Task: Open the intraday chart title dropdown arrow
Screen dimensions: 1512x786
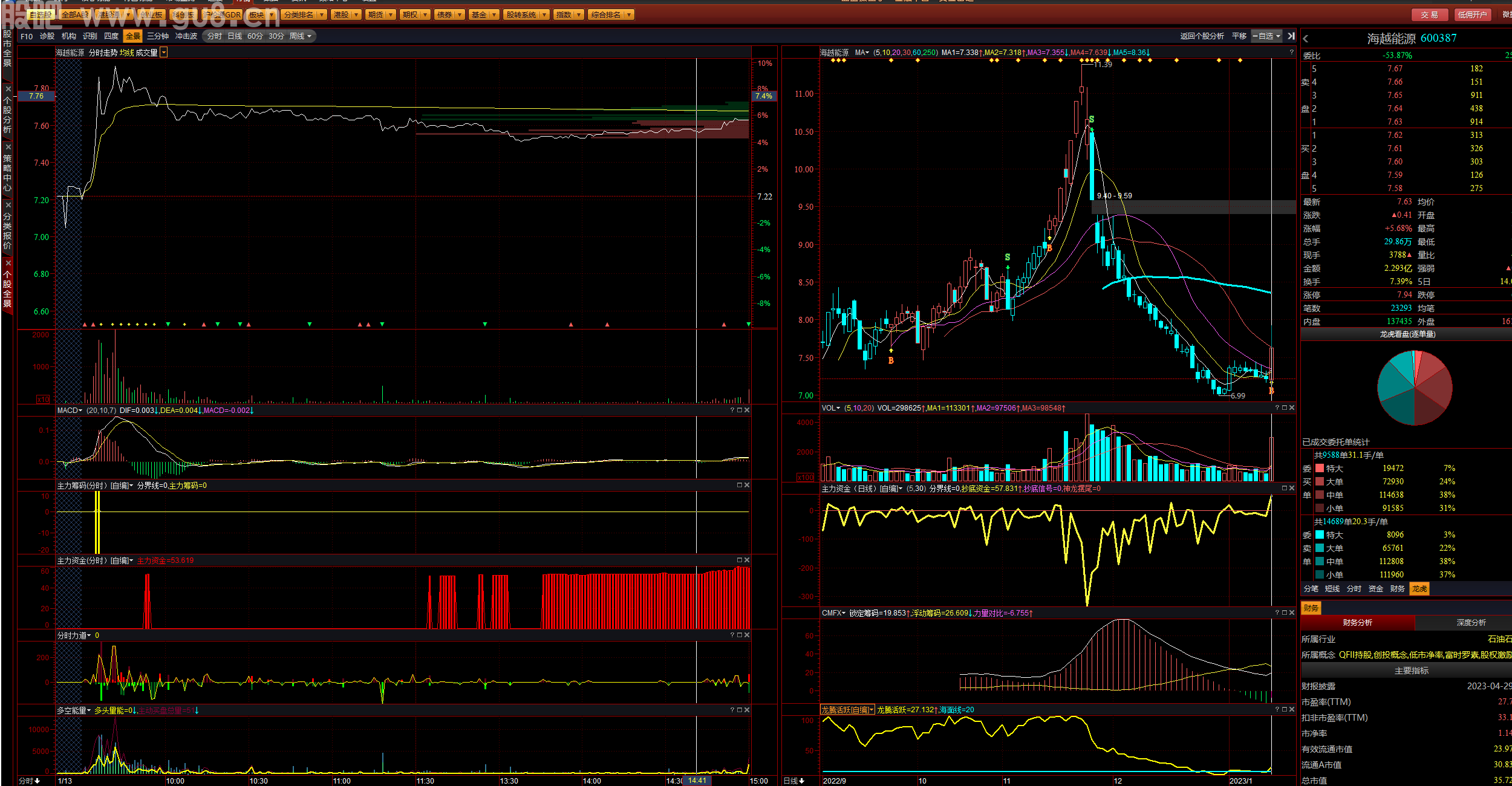Action: point(164,53)
